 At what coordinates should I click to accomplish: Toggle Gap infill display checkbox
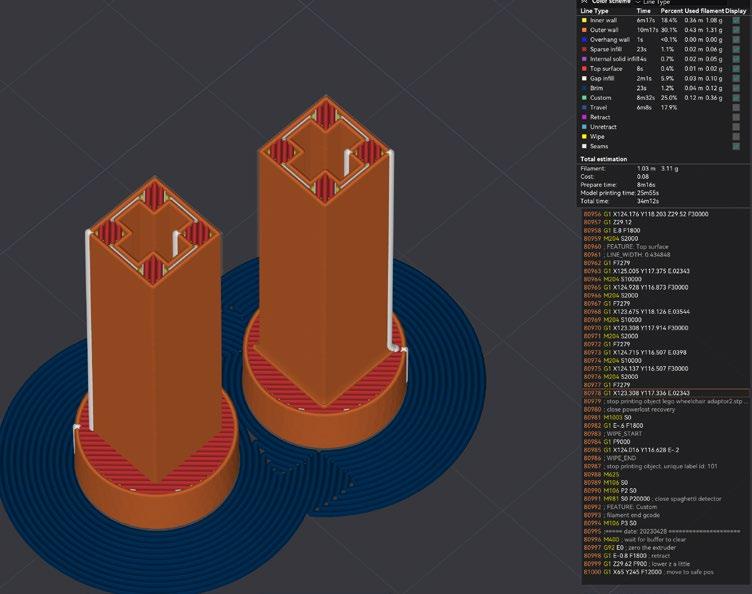736,78
